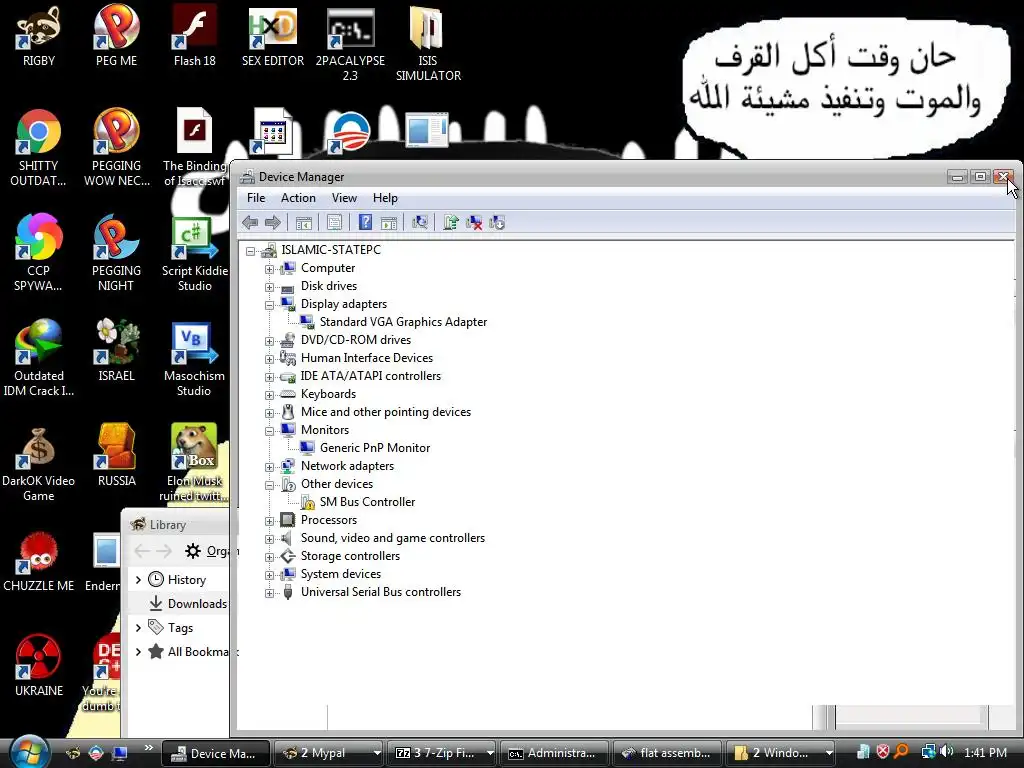The width and height of the screenshot is (1024, 768).
Task: Select the RIGBY desktop icon
Action: 39,36
